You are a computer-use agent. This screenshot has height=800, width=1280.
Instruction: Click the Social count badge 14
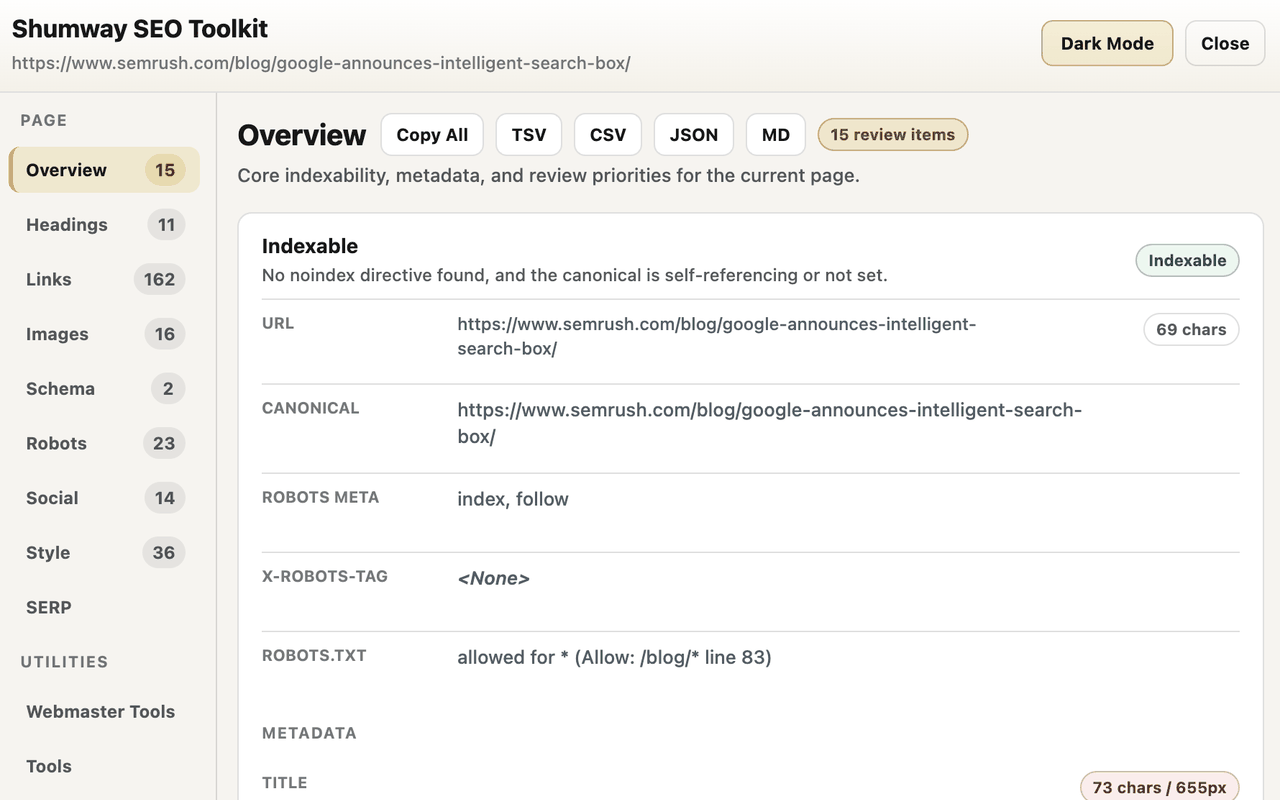(165, 498)
